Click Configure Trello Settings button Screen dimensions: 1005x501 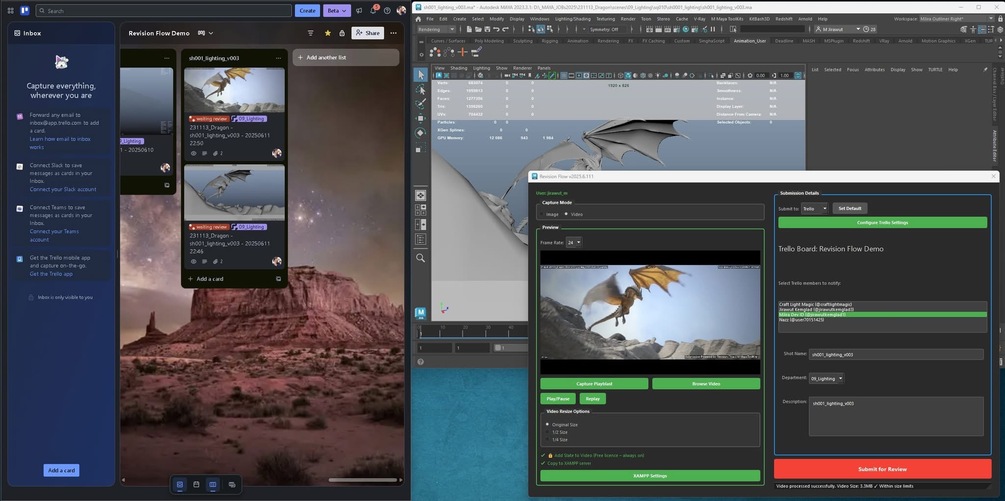[883, 222]
